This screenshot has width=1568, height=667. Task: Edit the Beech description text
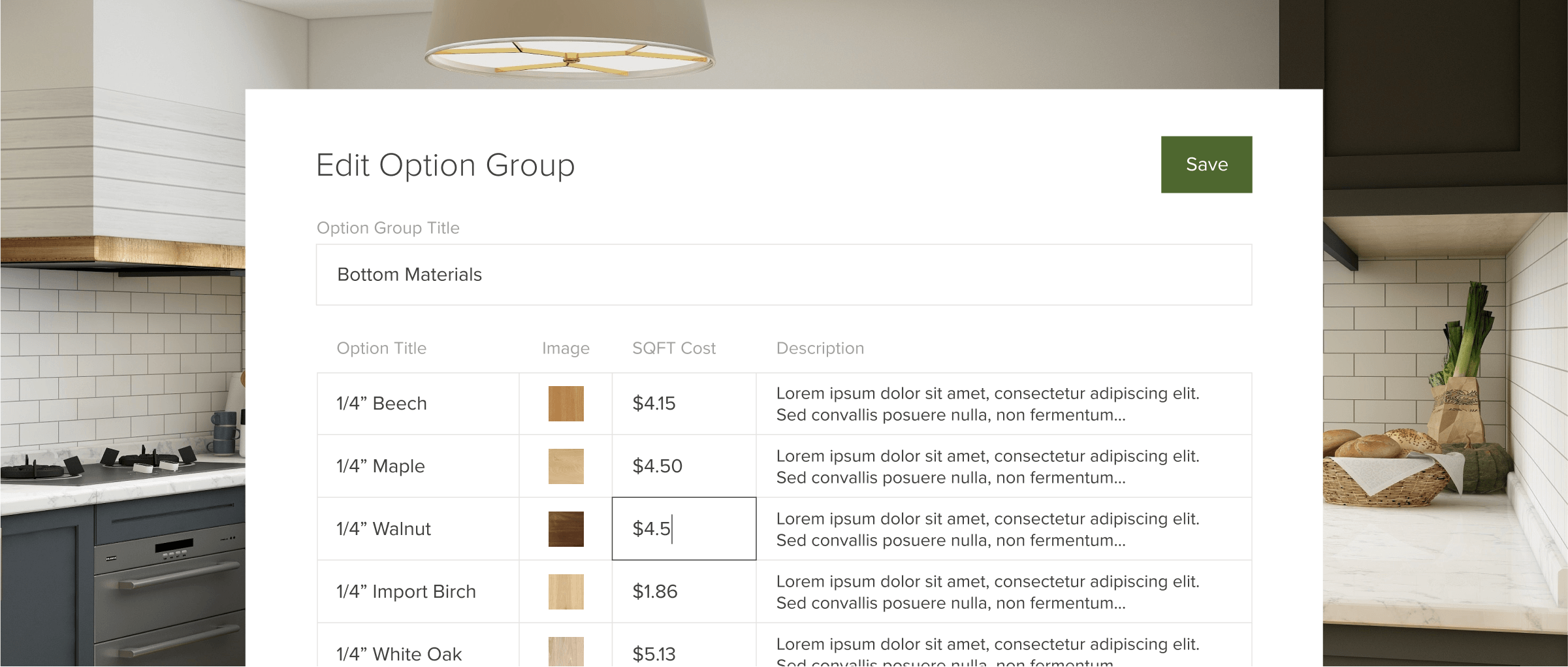coord(987,404)
